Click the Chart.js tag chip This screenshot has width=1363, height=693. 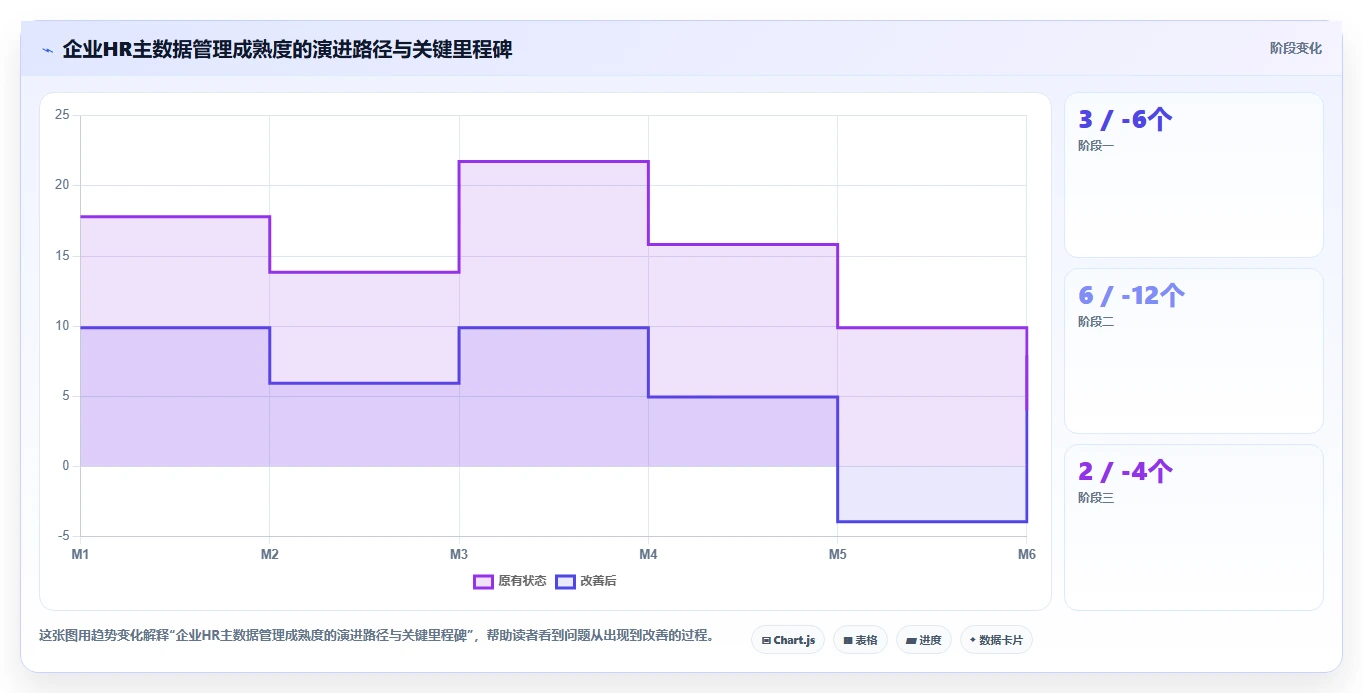click(x=788, y=640)
